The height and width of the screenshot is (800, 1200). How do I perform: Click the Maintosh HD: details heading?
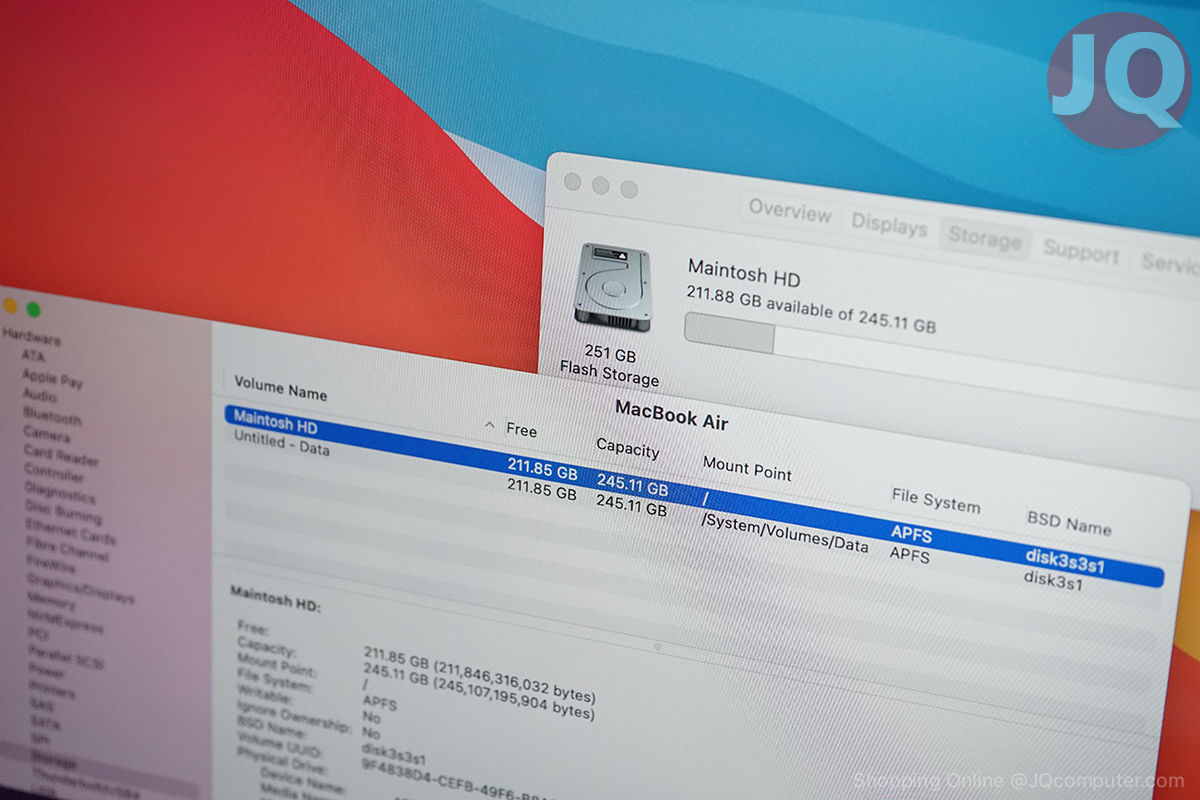[275, 599]
